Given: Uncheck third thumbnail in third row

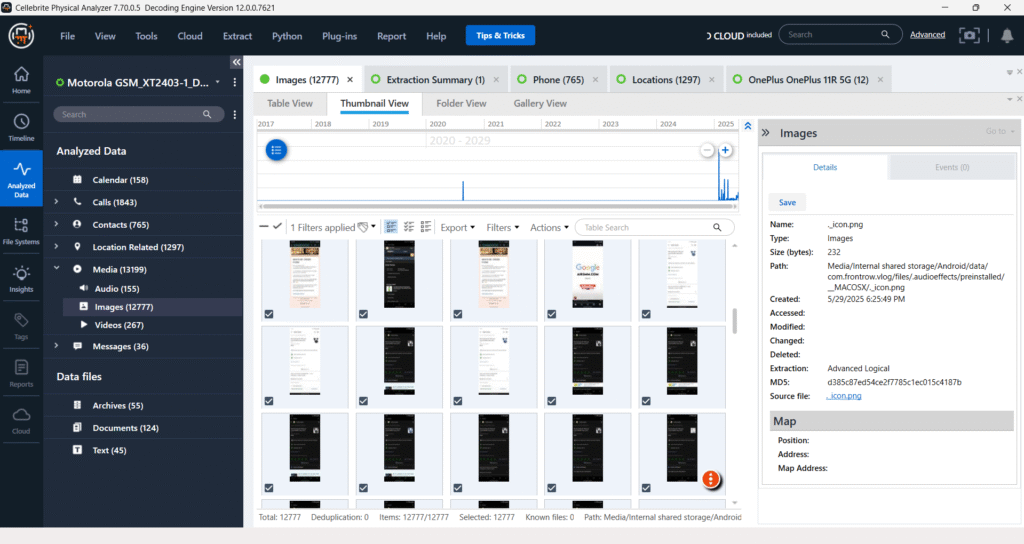Looking at the screenshot, I should click(x=458, y=488).
